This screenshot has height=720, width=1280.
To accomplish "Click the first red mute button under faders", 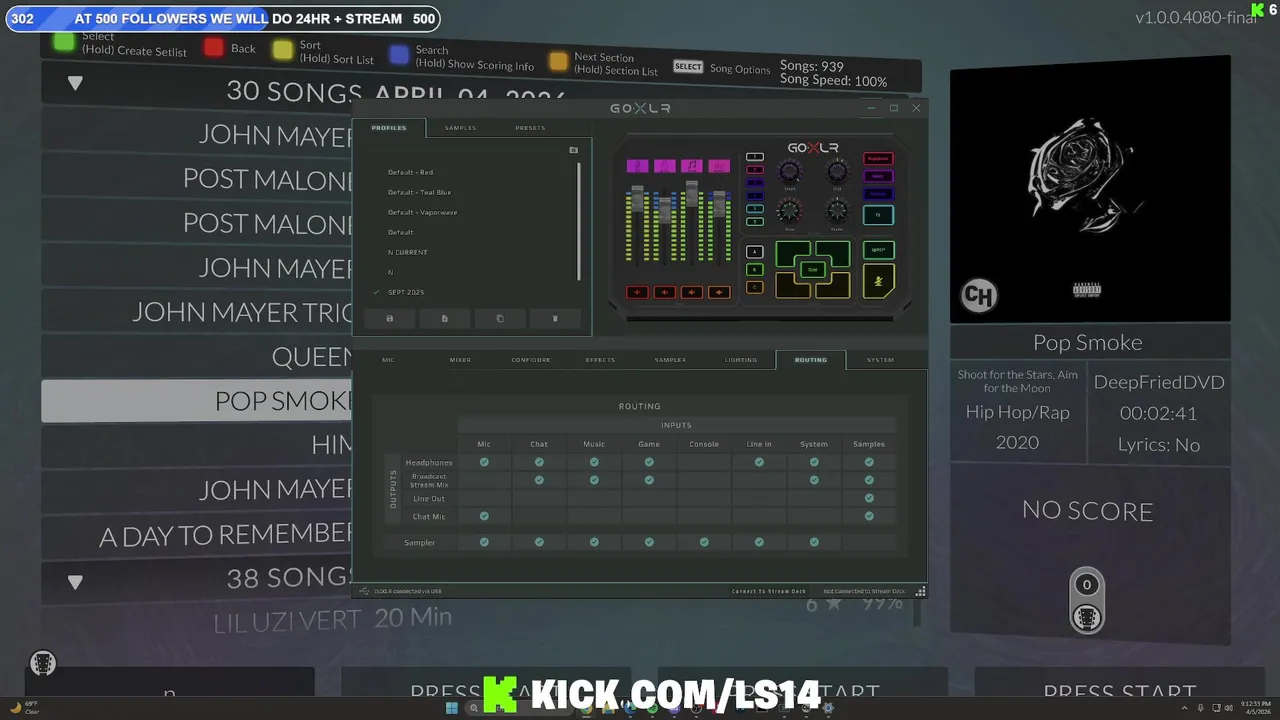I will [x=638, y=292].
